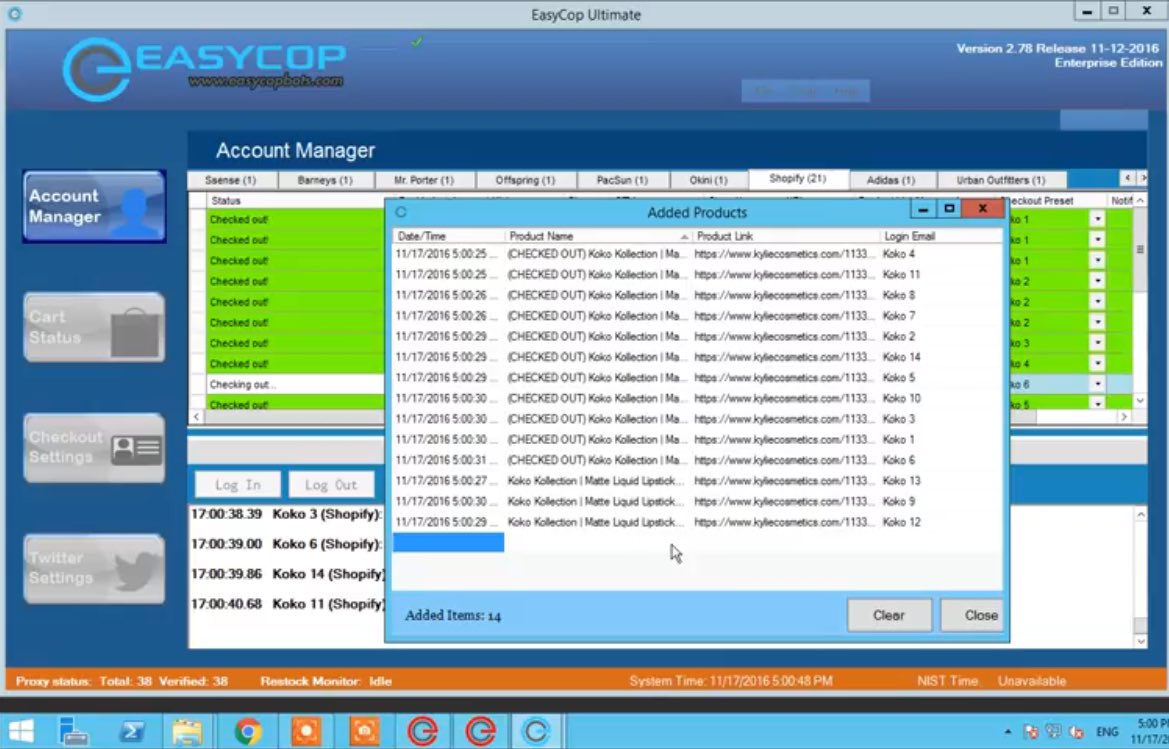Switch to the Adidas (1) tab
This screenshot has width=1169, height=749.
point(891,180)
